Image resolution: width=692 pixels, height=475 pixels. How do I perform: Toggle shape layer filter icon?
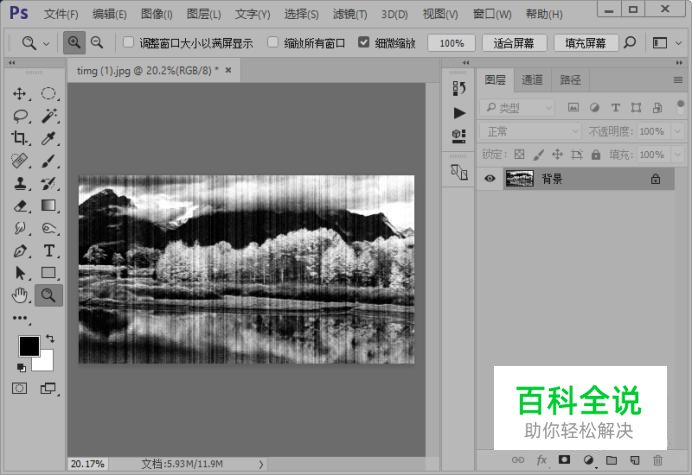click(636, 108)
